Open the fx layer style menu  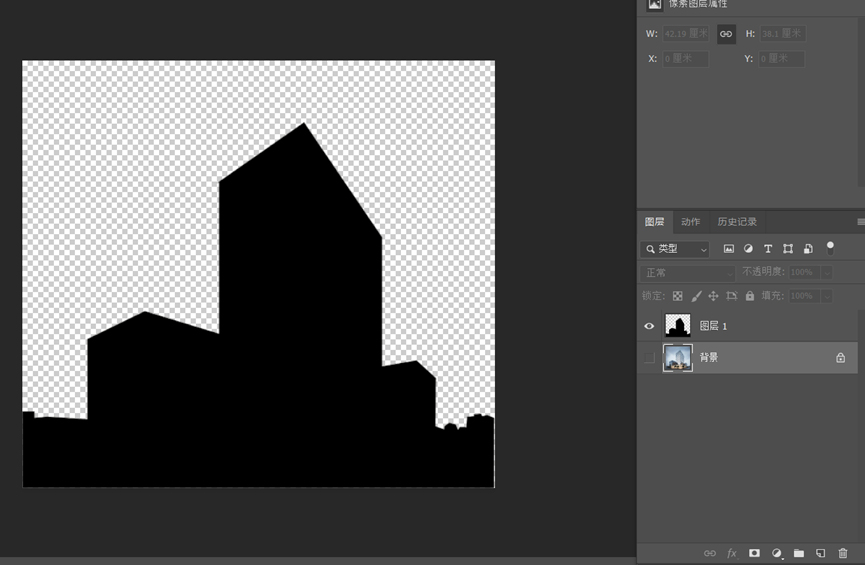[x=732, y=553]
